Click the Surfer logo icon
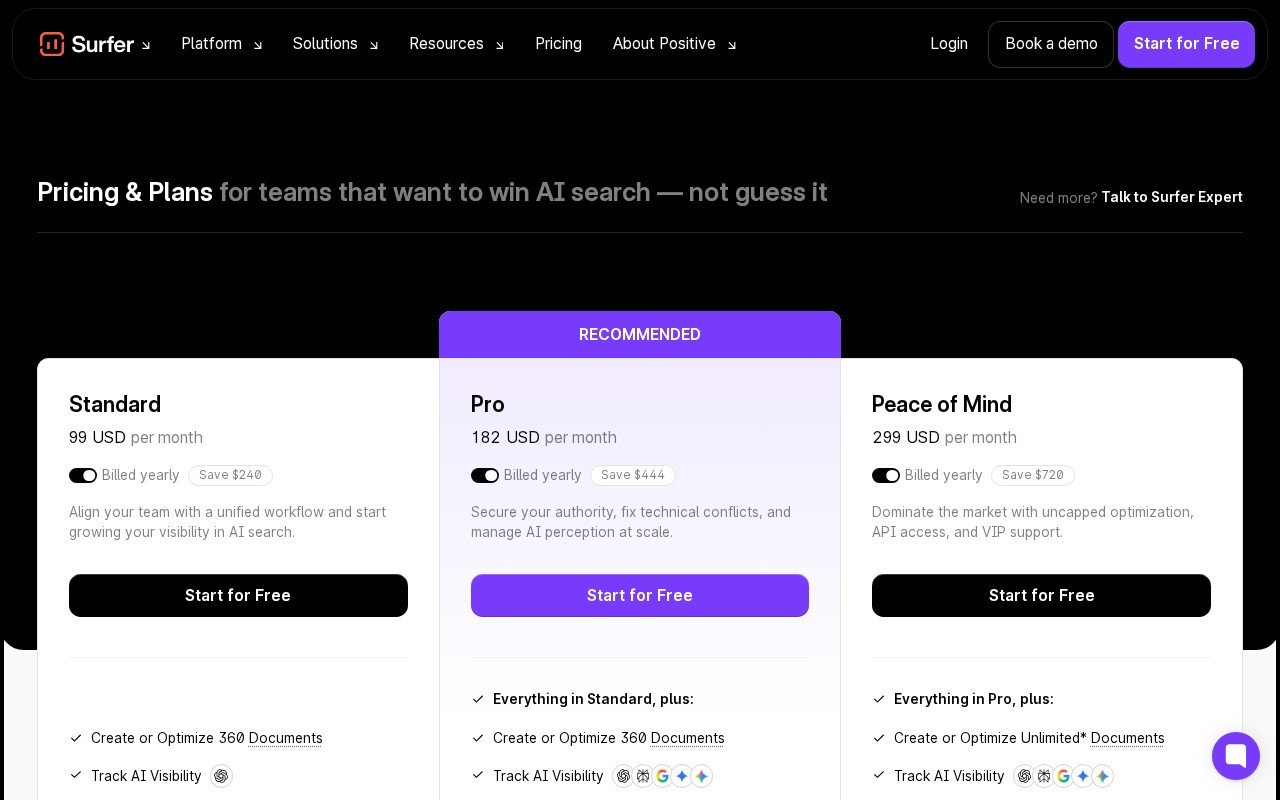The image size is (1280, 800). pos(52,44)
